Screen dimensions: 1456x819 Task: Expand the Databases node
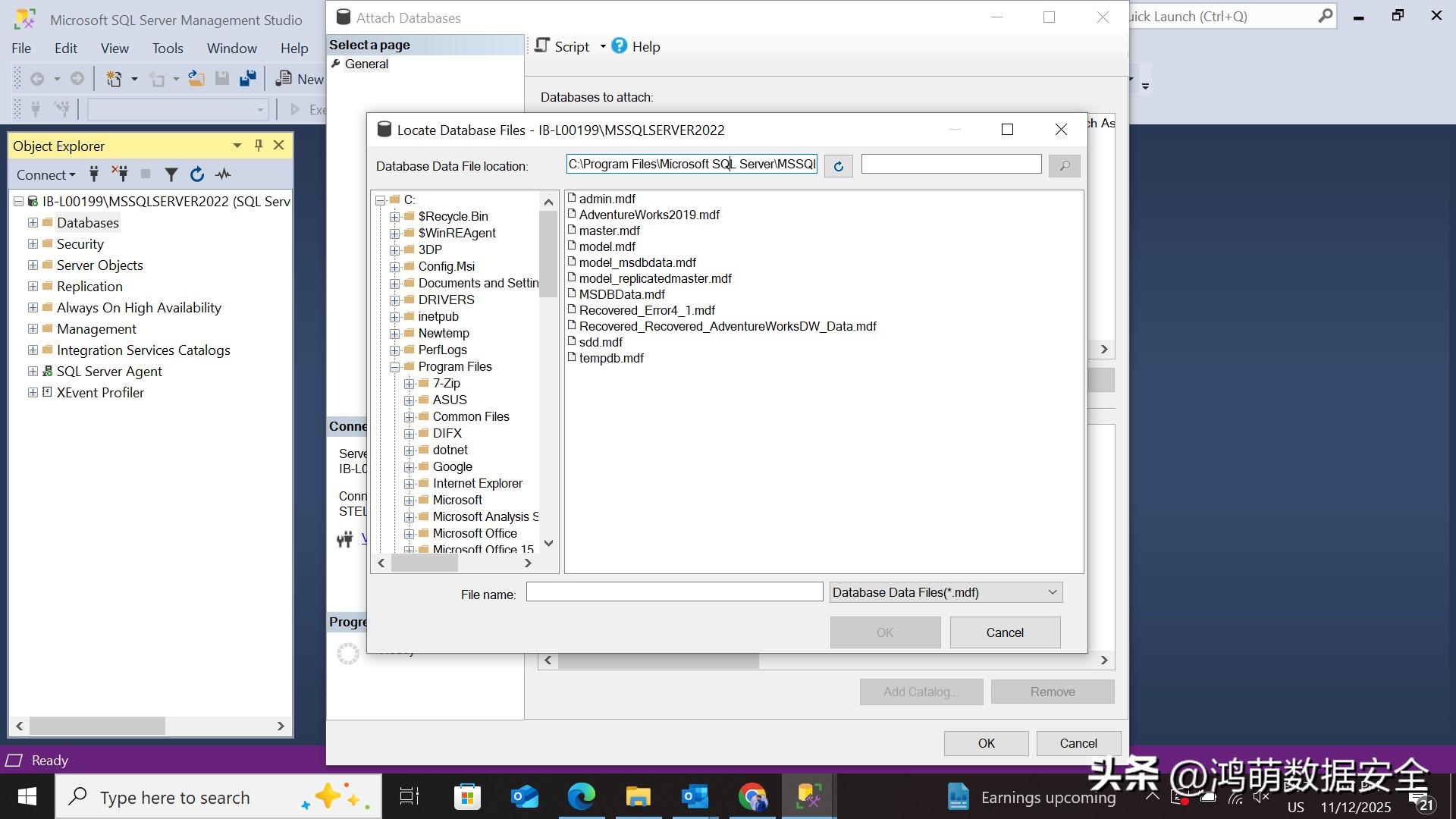[33, 223]
